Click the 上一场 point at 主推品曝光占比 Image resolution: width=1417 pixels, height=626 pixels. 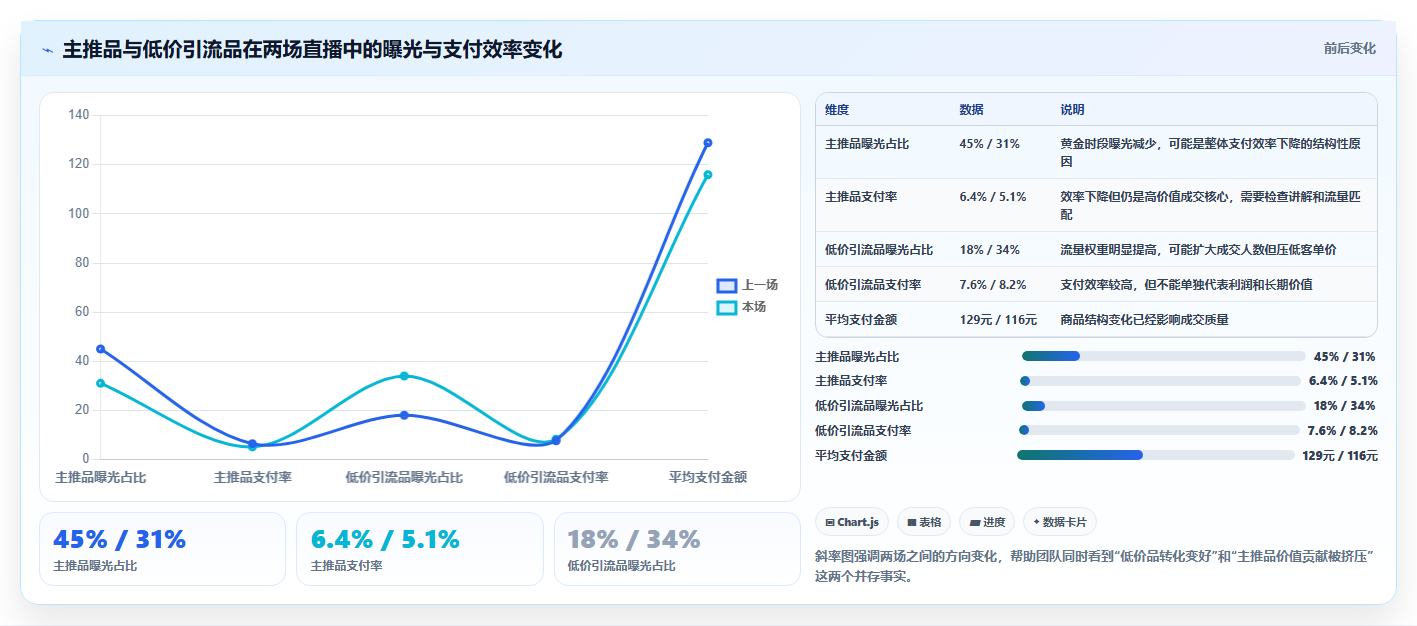(x=100, y=349)
